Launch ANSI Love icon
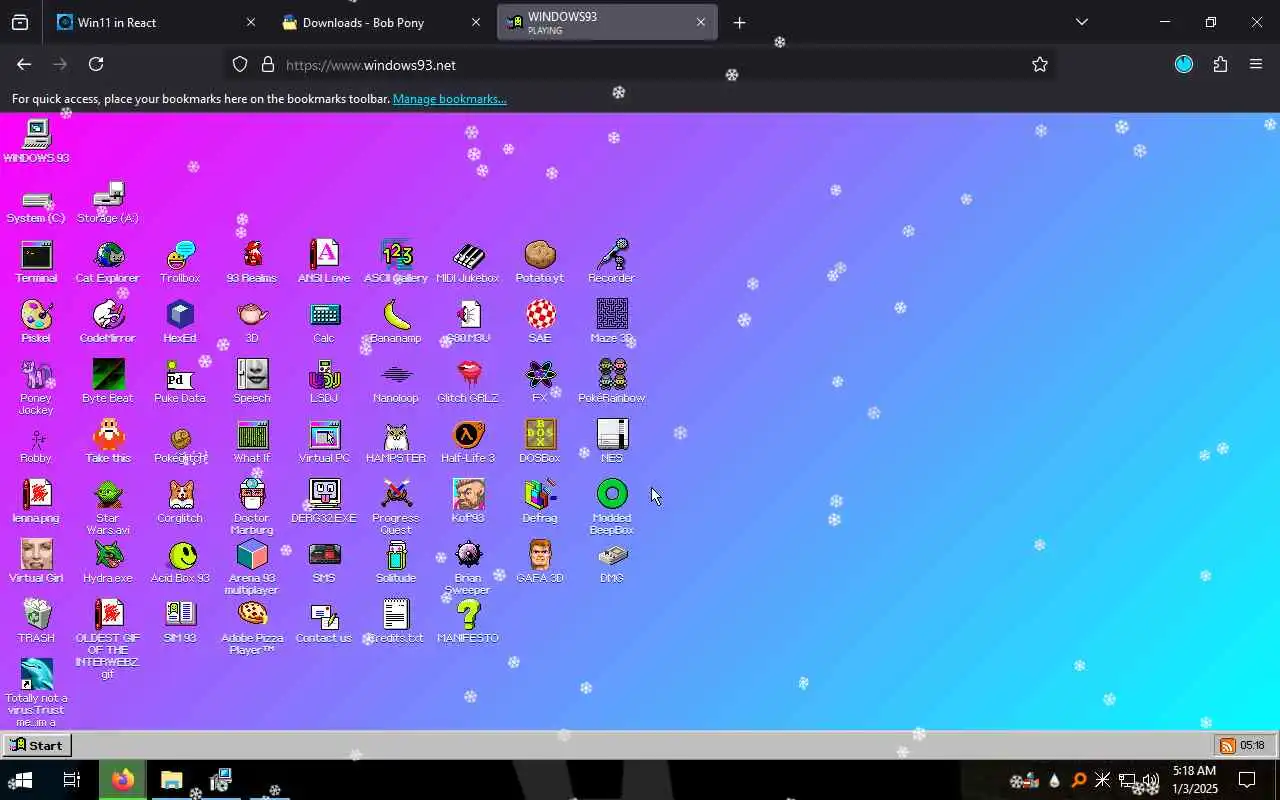 tap(324, 262)
